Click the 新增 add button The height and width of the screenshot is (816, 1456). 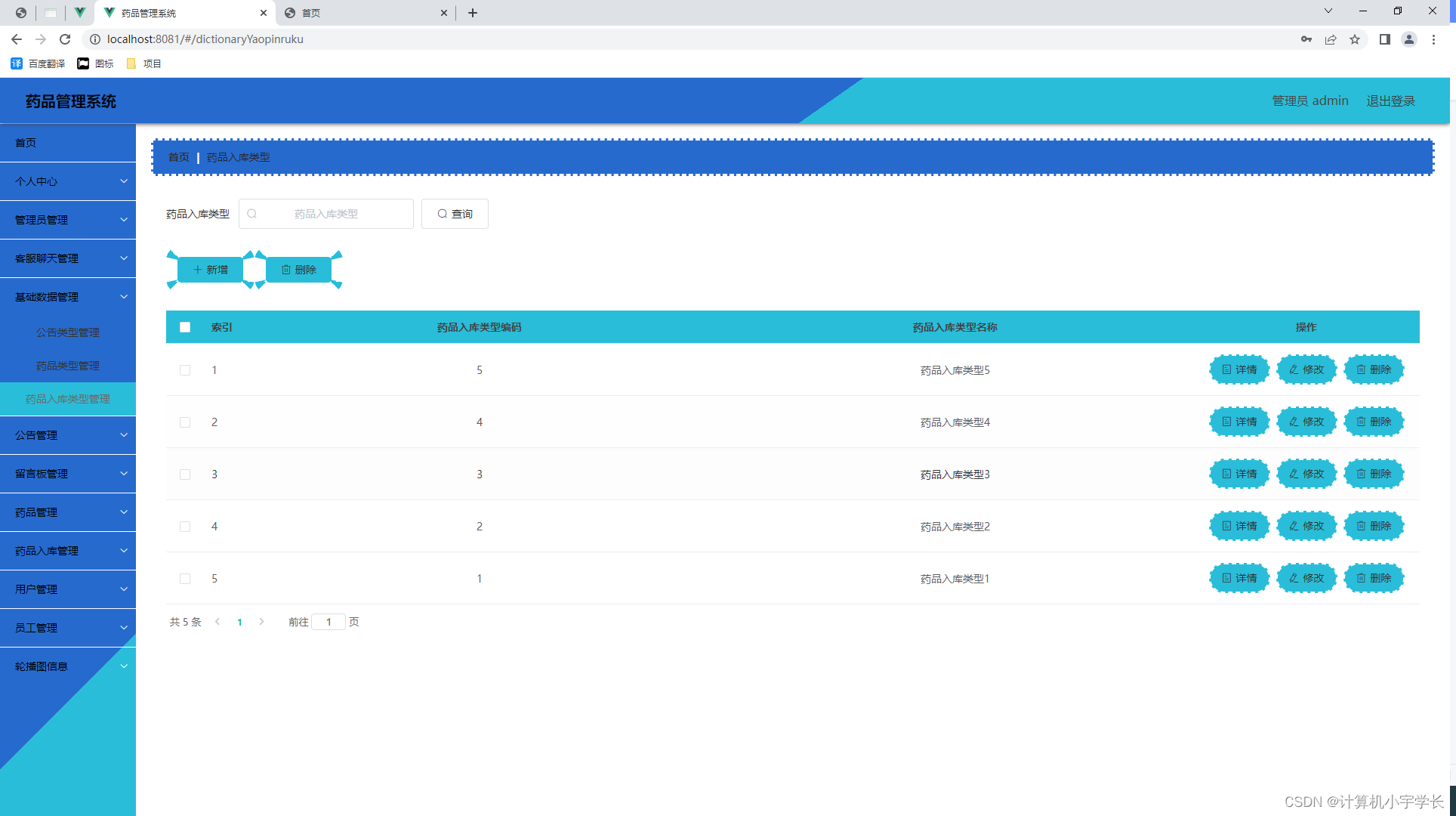point(211,270)
